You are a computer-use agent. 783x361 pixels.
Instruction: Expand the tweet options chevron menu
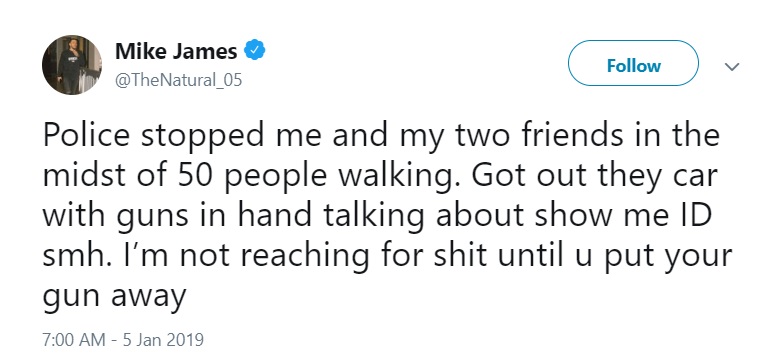pos(732,66)
